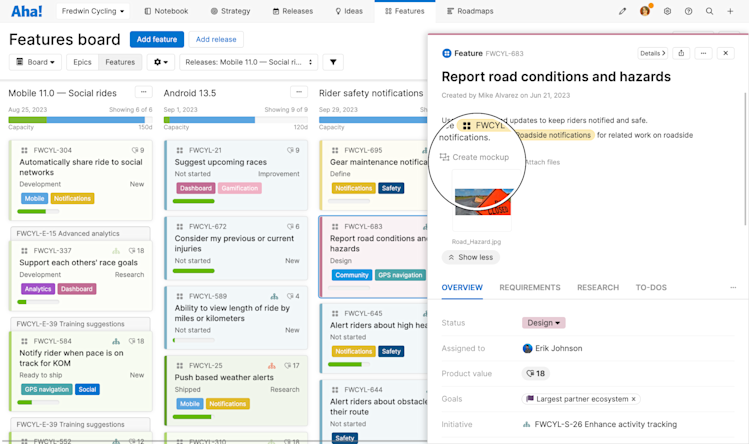This screenshot has width=749, height=444.
Task: Click the drag handle icon on FWCYL-304
Action: (x=24, y=150)
